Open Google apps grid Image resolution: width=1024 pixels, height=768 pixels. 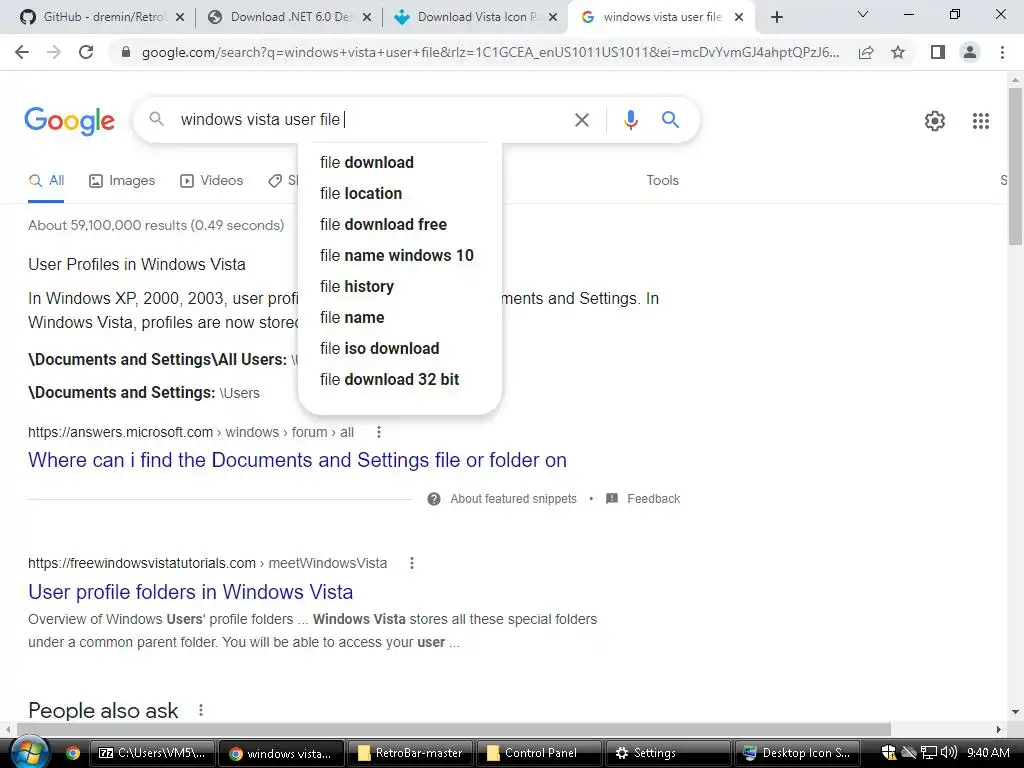coord(980,121)
